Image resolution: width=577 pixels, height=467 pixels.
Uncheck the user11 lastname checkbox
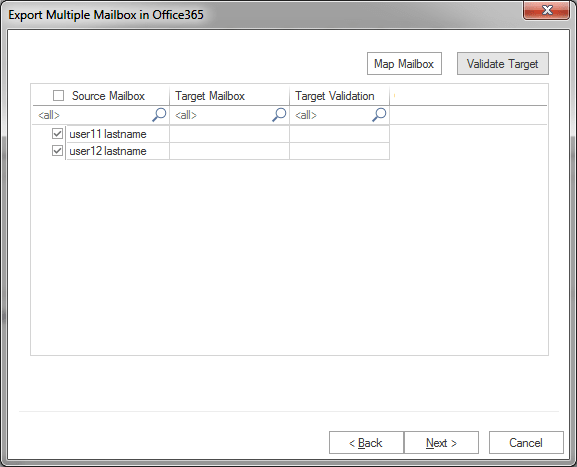[57, 134]
